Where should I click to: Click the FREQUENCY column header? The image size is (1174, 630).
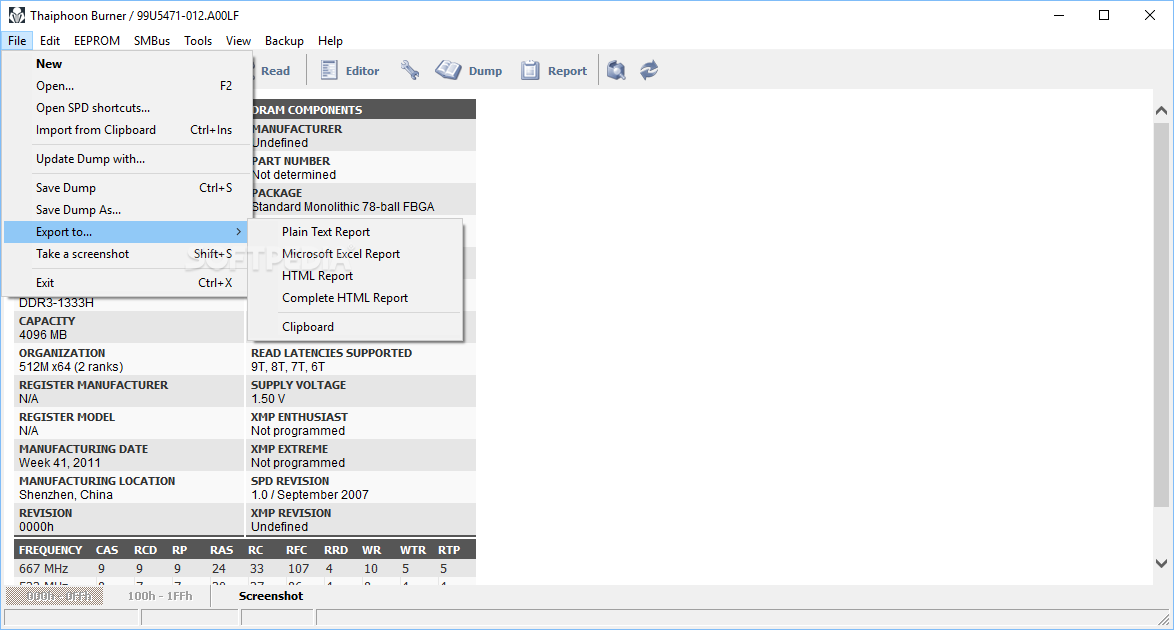50,550
